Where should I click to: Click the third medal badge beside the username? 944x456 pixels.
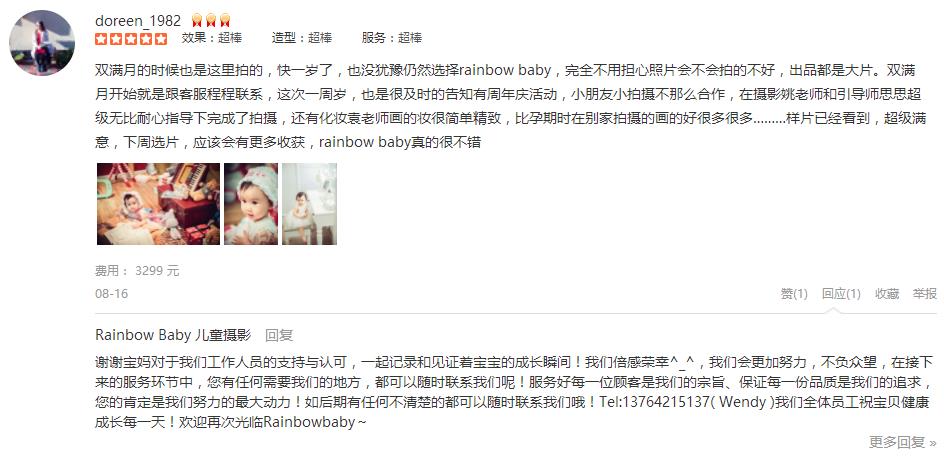click(x=225, y=20)
